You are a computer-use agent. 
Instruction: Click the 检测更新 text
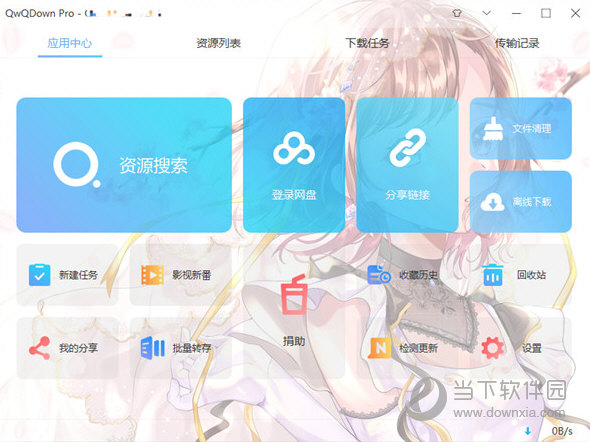(418, 348)
